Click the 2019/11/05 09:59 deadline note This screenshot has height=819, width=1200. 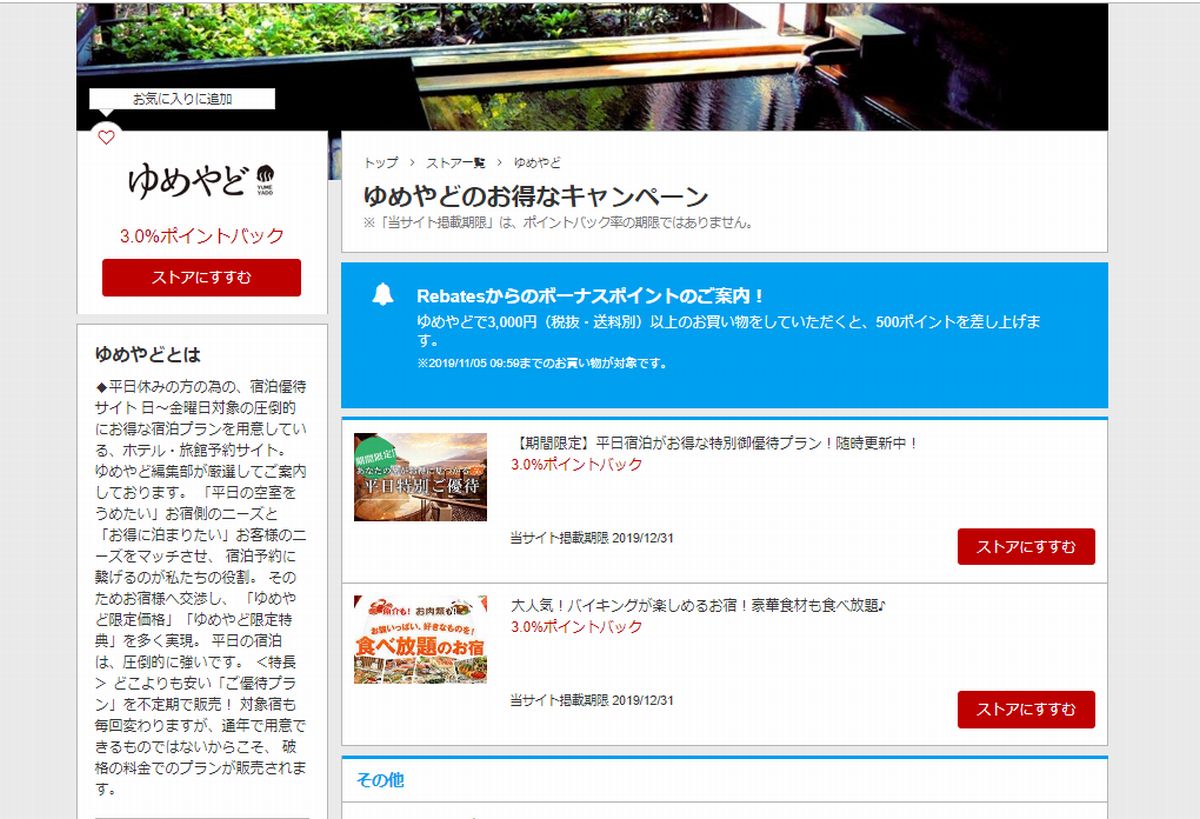click(542, 363)
